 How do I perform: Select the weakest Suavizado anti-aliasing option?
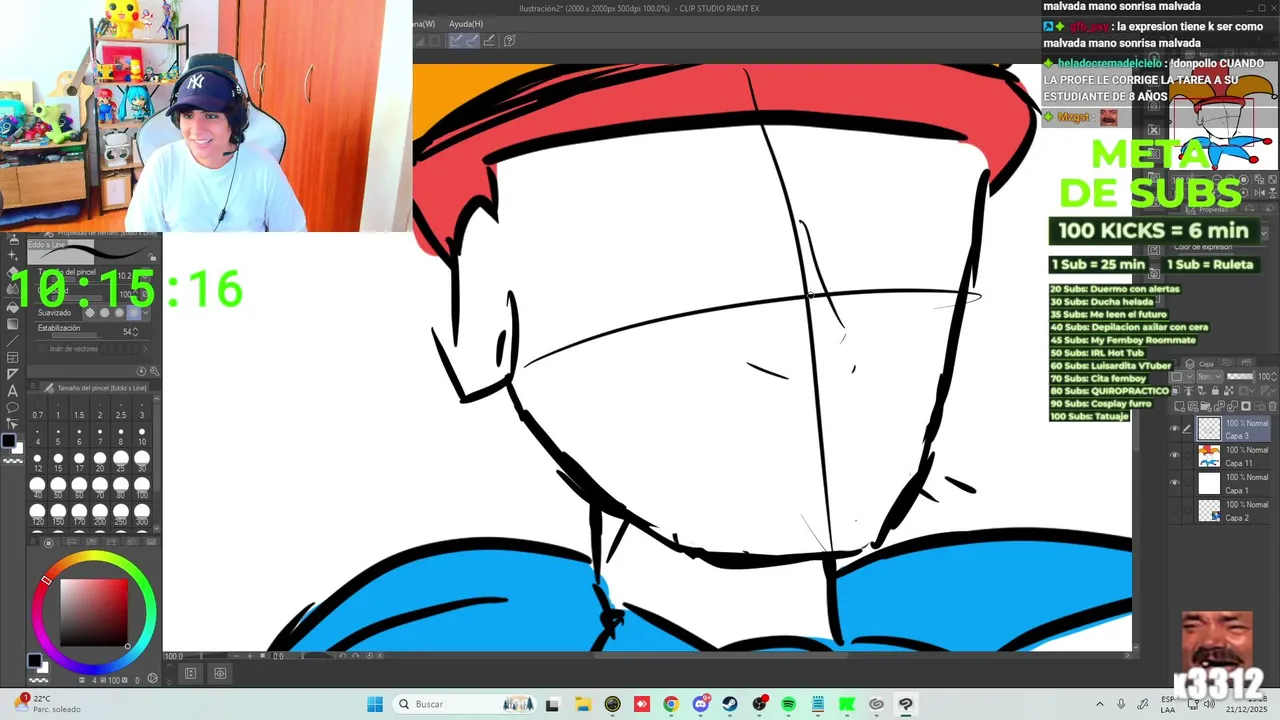tap(90, 313)
